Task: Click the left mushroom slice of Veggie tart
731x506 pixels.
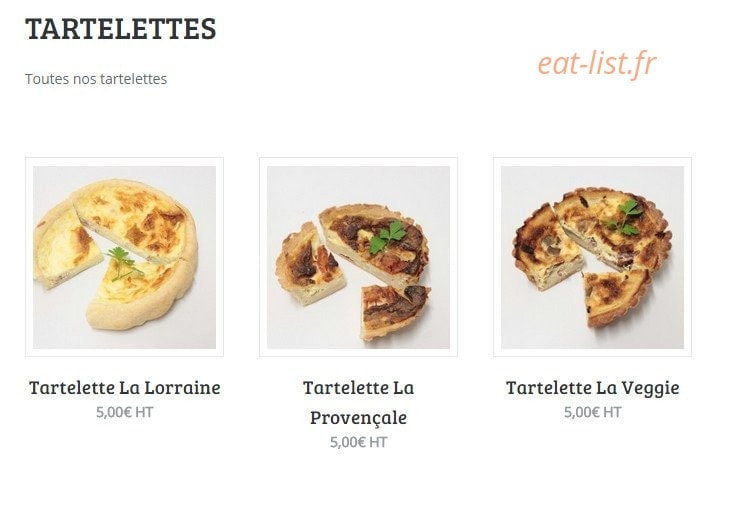Action: tap(548, 248)
